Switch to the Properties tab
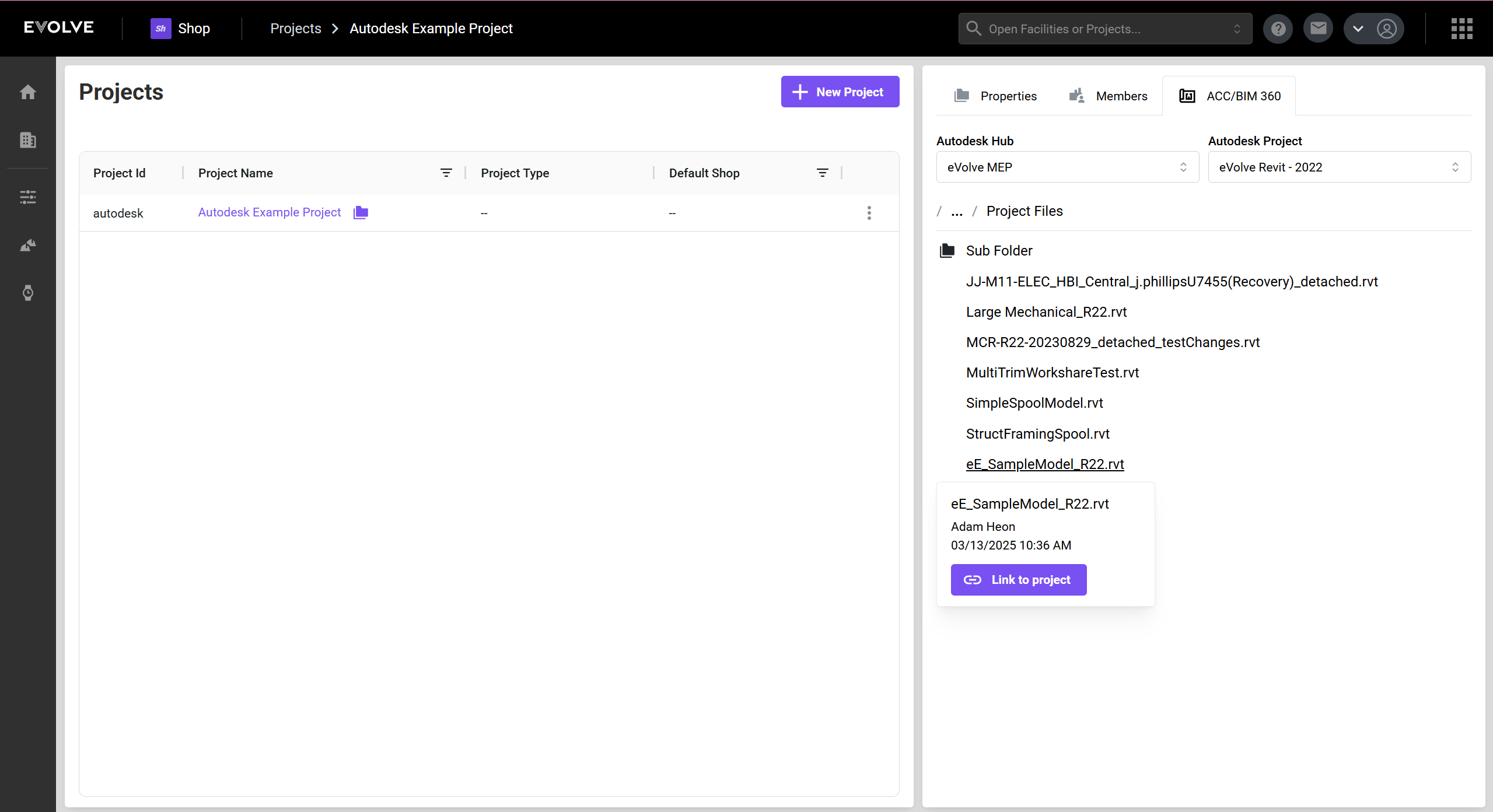The height and width of the screenshot is (812, 1493). (995, 96)
